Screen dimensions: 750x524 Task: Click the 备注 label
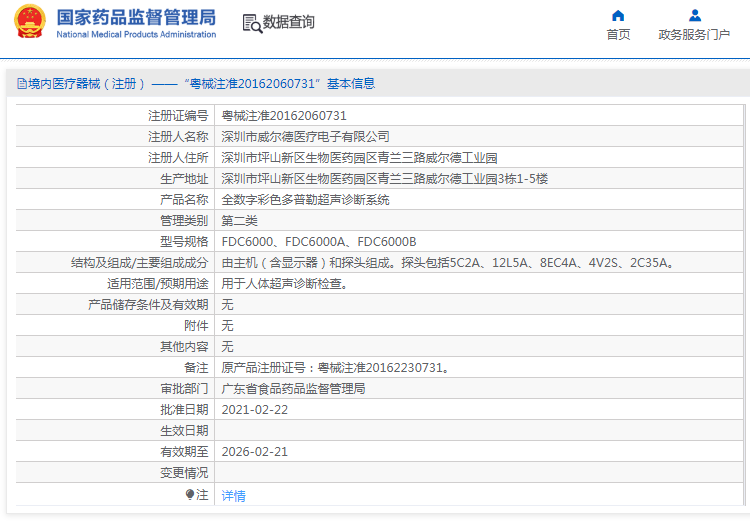196,368
